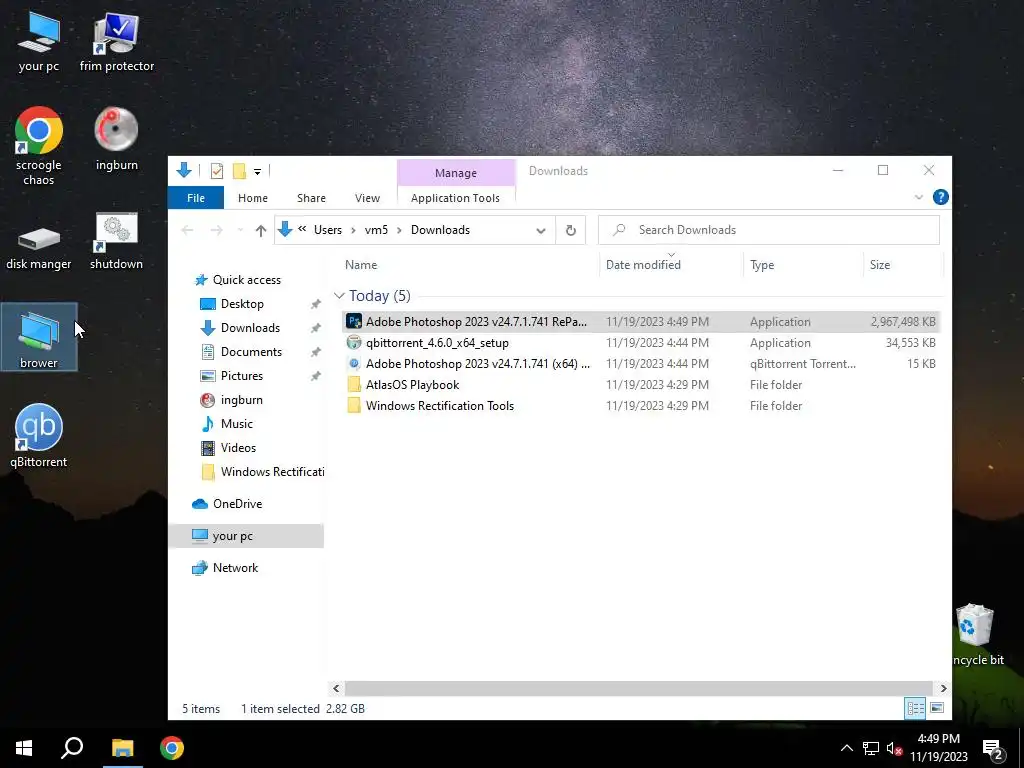Click the Properties quick access toolbar icon
The height and width of the screenshot is (768, 1024).
217,171
